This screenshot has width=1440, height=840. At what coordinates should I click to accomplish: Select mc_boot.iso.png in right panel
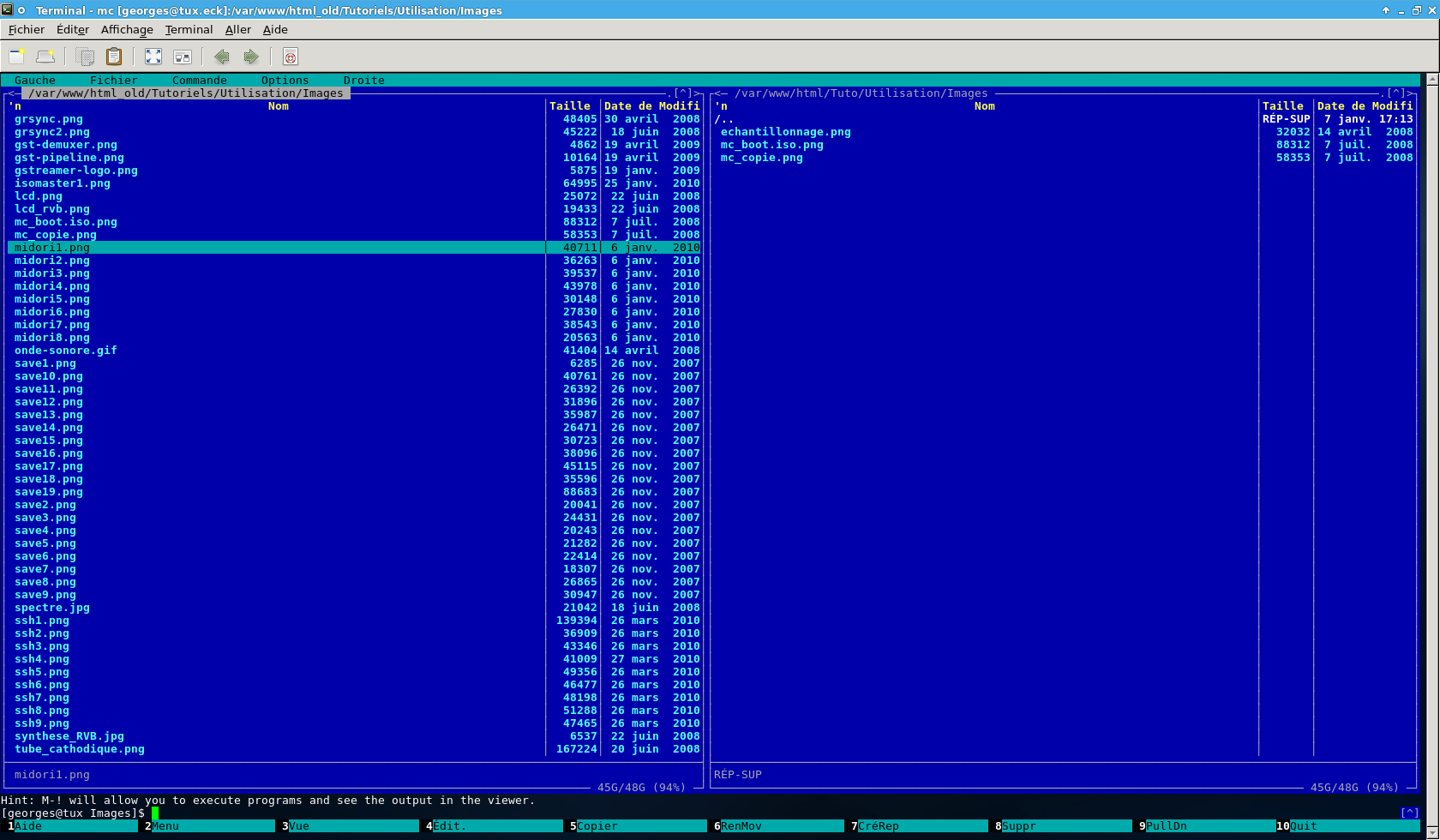772,145
